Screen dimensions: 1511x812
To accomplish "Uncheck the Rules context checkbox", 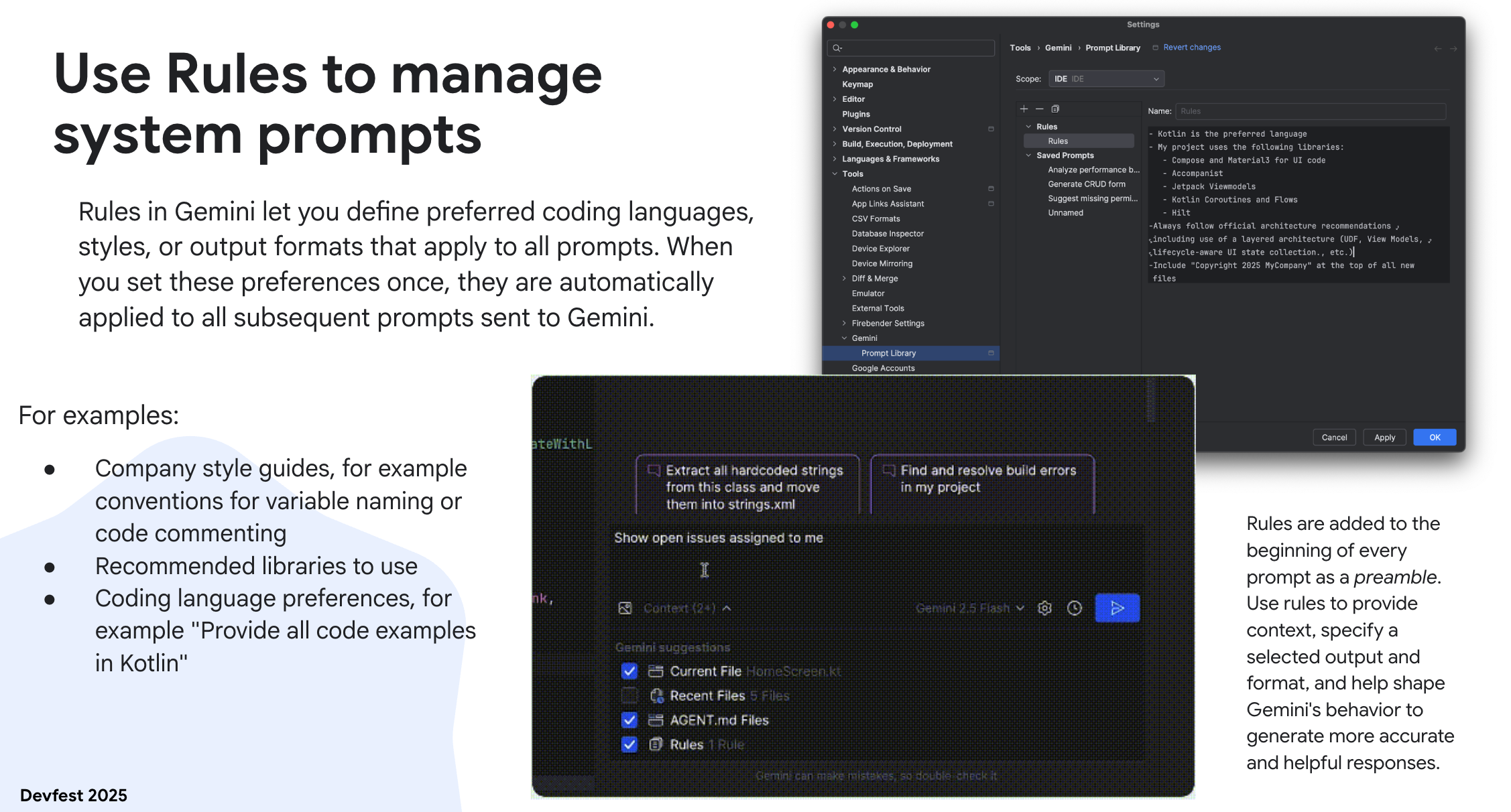I will point(629,744).
